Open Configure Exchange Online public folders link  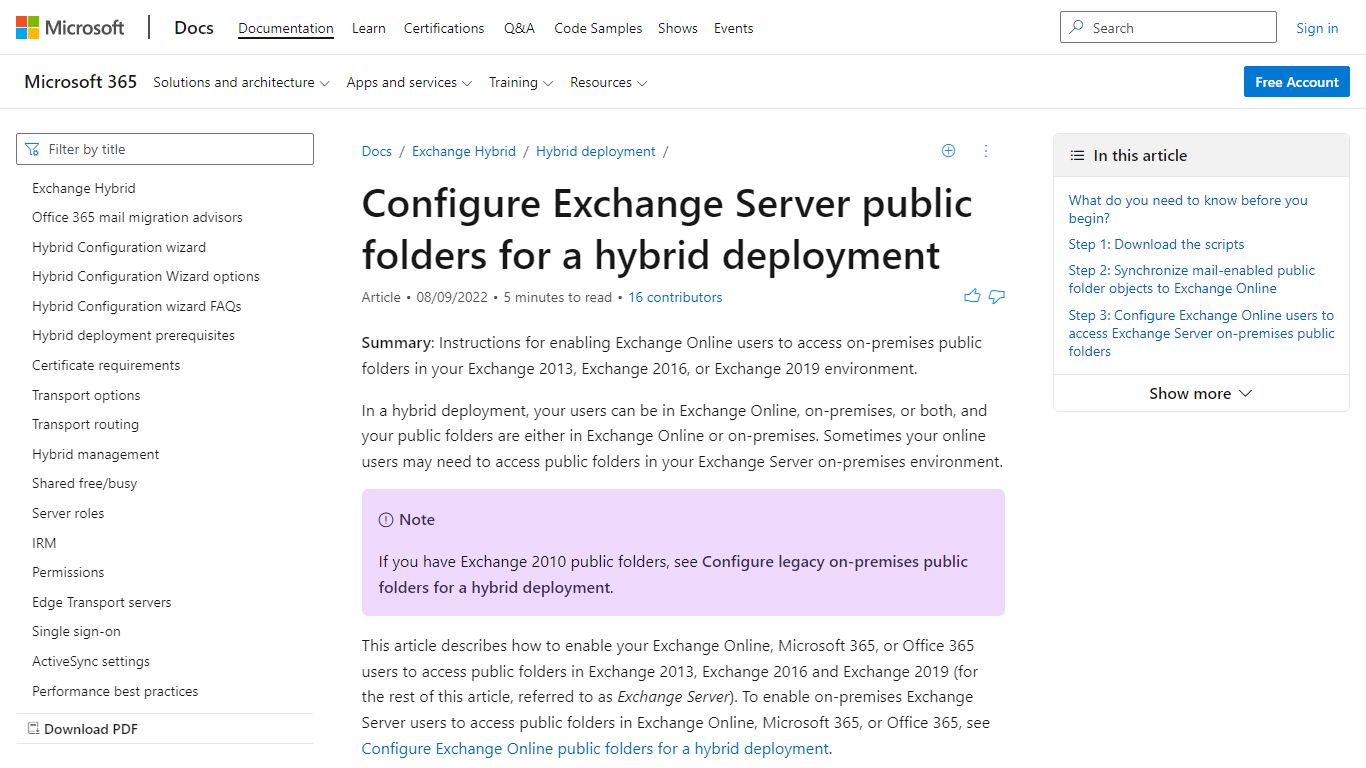[595, 748]
